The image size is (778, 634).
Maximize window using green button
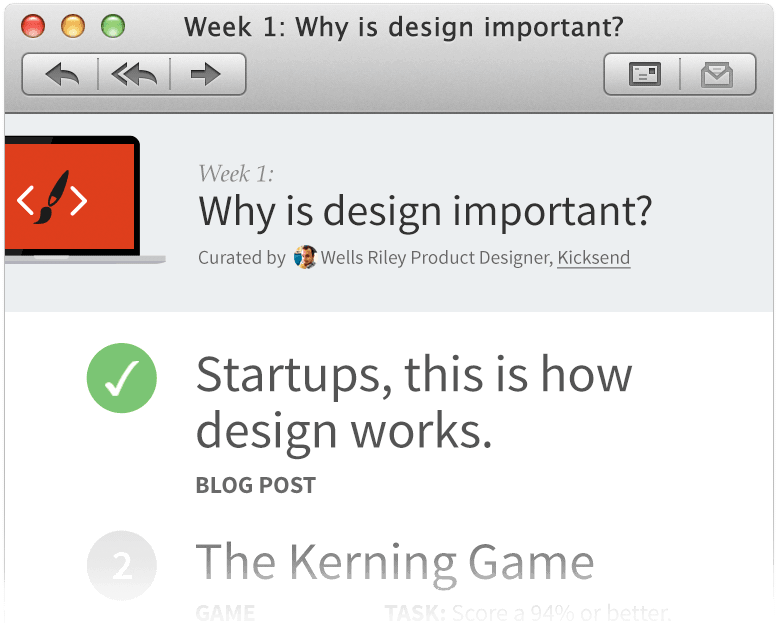pyautogui.click(x=113, y=27)
